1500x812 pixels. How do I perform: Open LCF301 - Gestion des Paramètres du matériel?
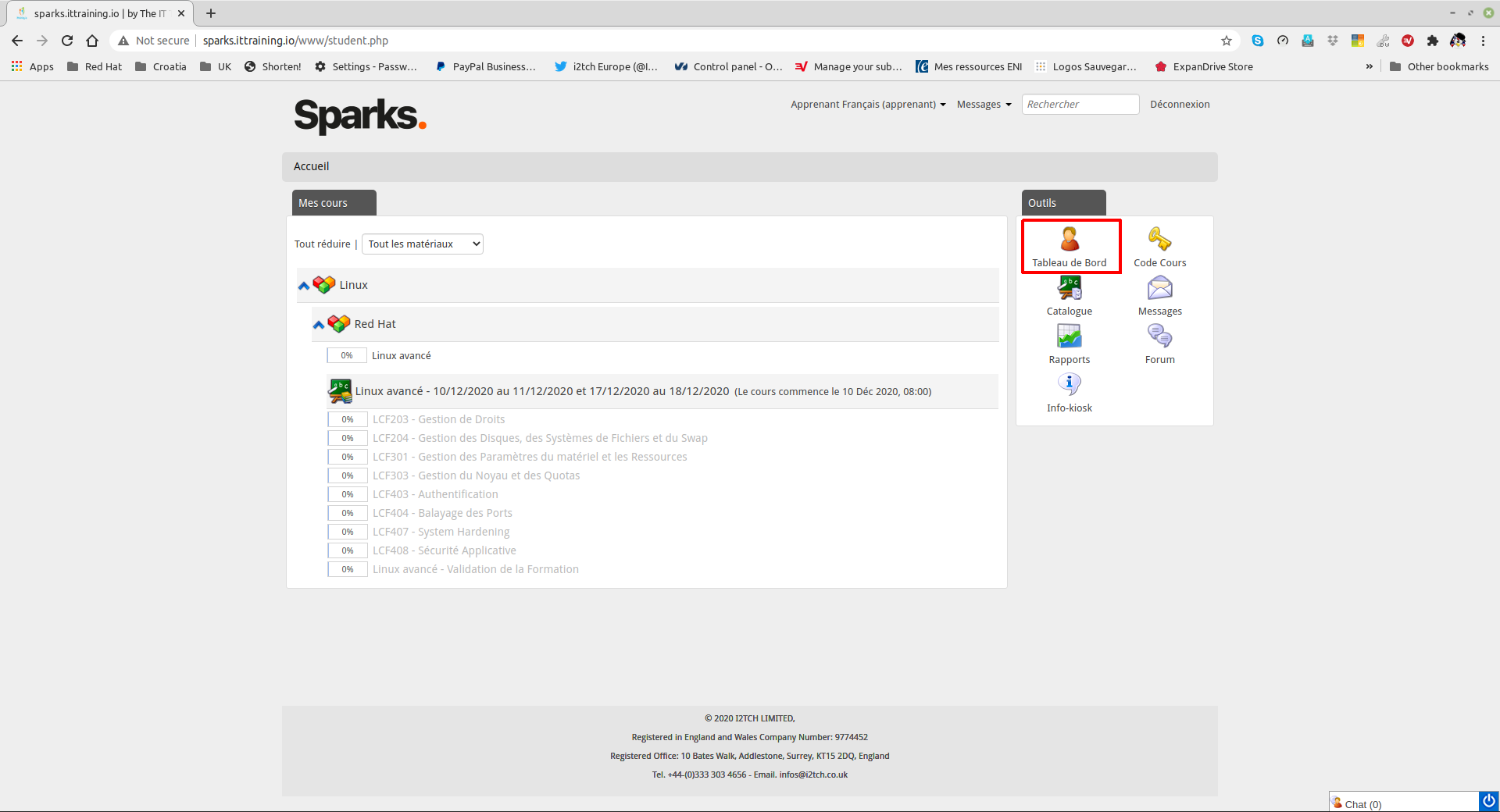[530, 457]
